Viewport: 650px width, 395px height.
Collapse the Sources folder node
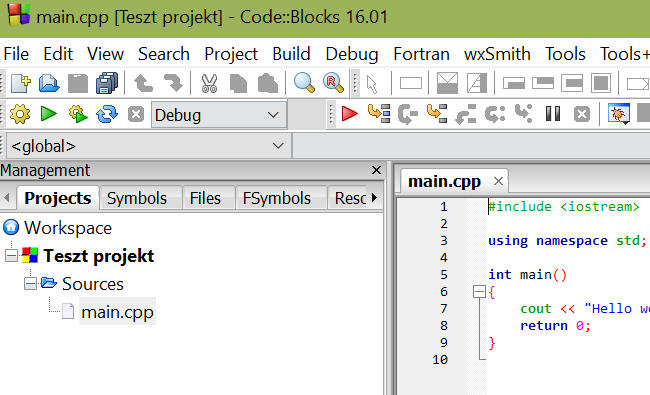[x=30, y=284]
